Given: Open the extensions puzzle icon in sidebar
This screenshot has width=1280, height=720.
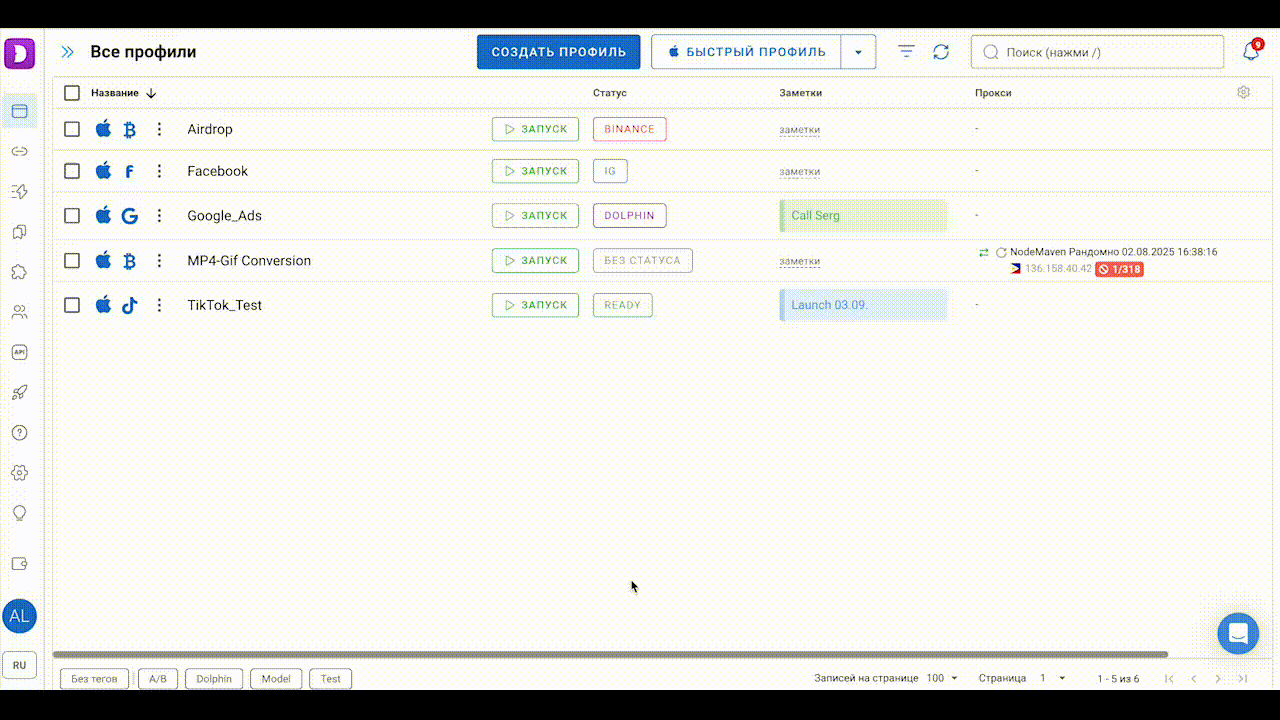Looking at the screenshot, I should (19, 272).
